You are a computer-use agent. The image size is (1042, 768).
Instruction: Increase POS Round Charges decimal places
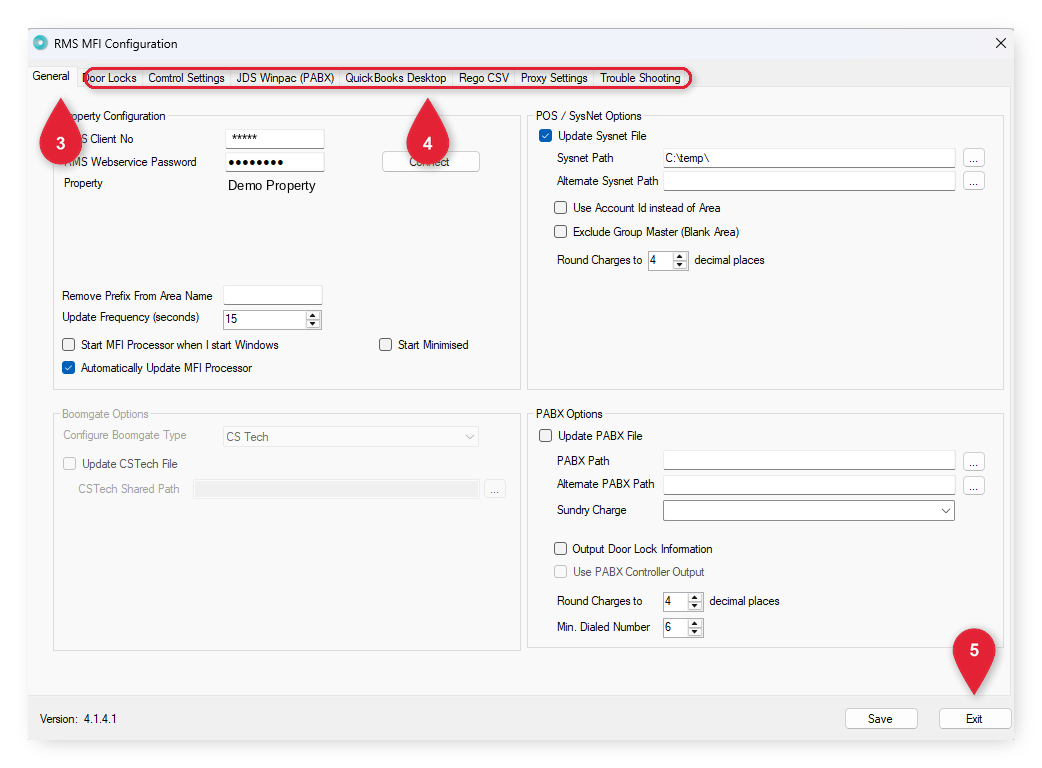679,256
